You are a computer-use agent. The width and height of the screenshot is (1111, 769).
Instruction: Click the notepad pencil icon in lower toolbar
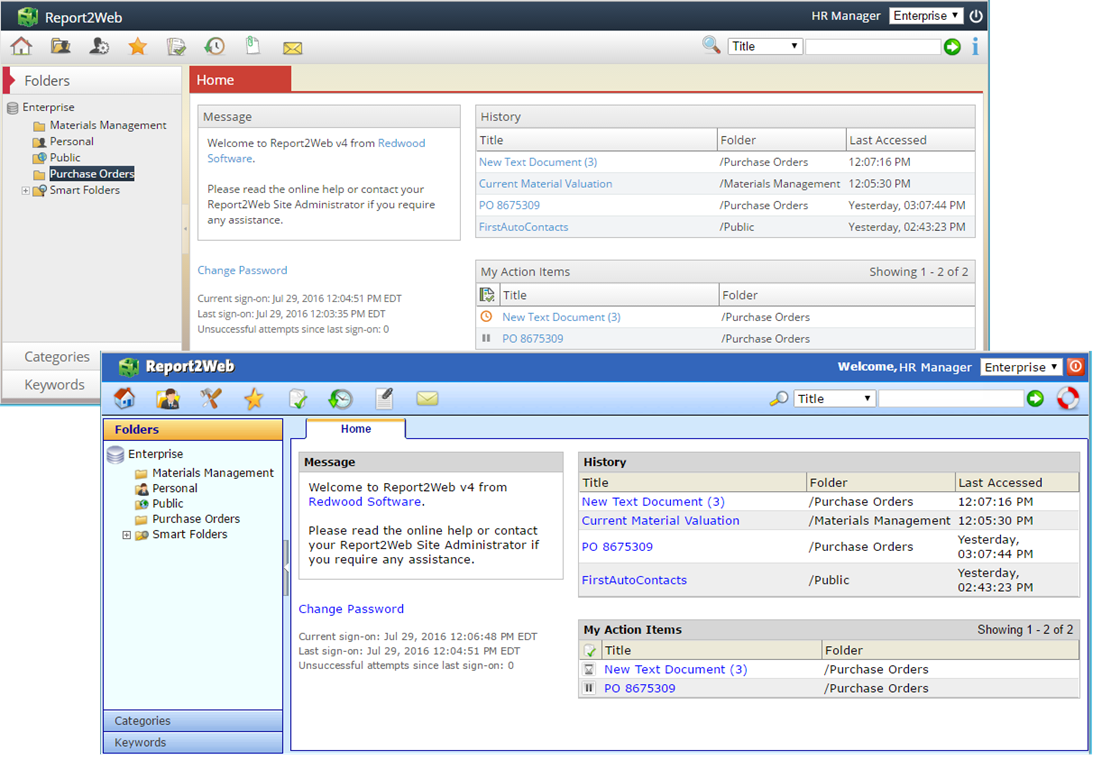point(384,398)
